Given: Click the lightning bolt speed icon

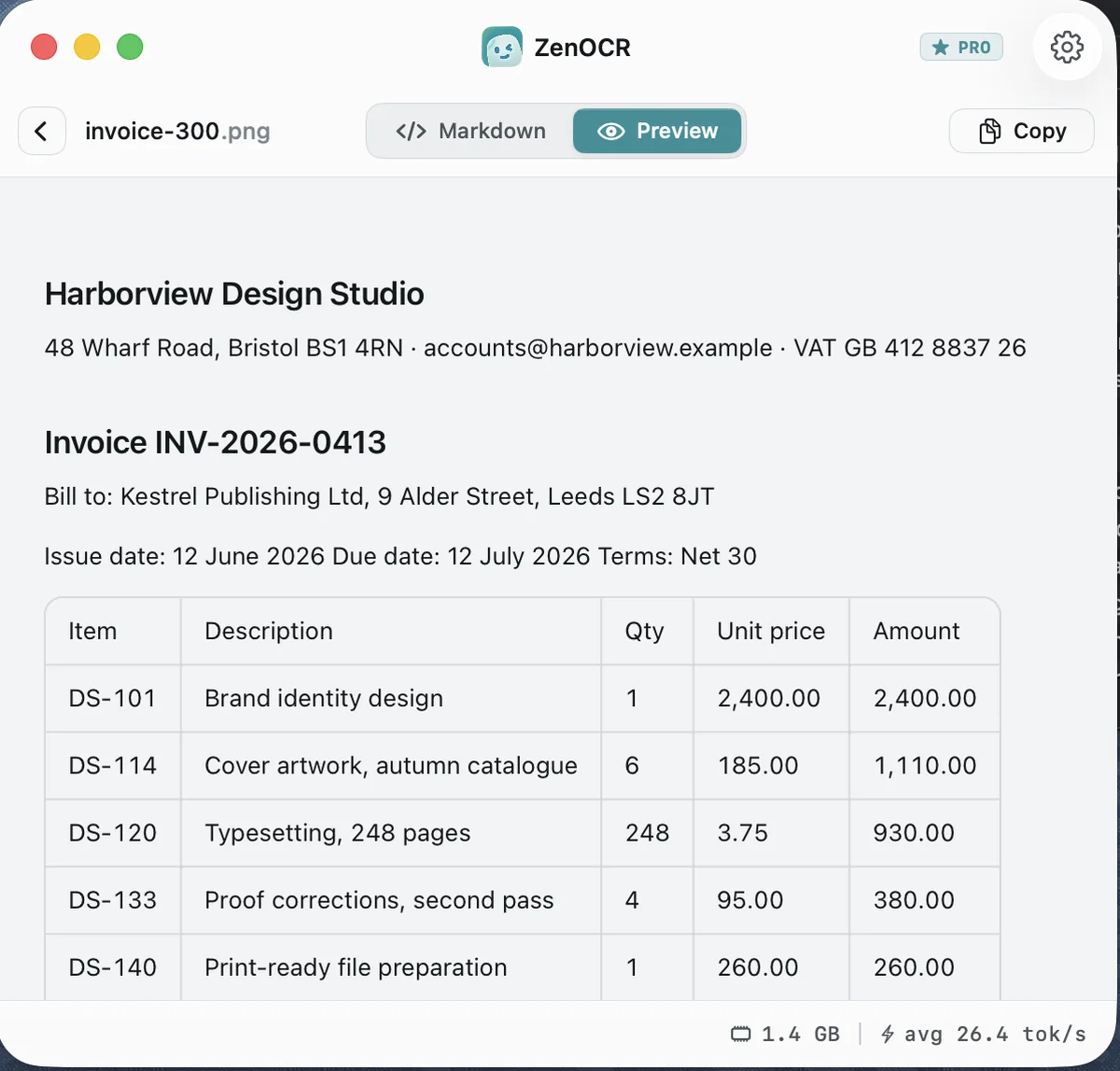Looking at the screenshot, I should pos(888,1034).
